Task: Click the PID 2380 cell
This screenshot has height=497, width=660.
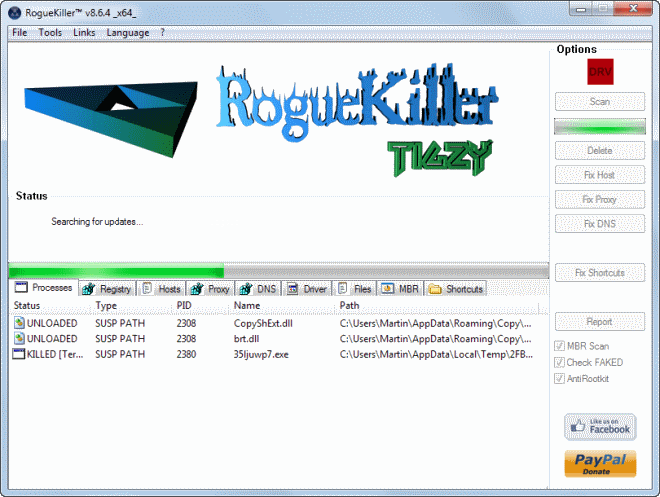Action: pyautogui.click(x=186, y=354)
